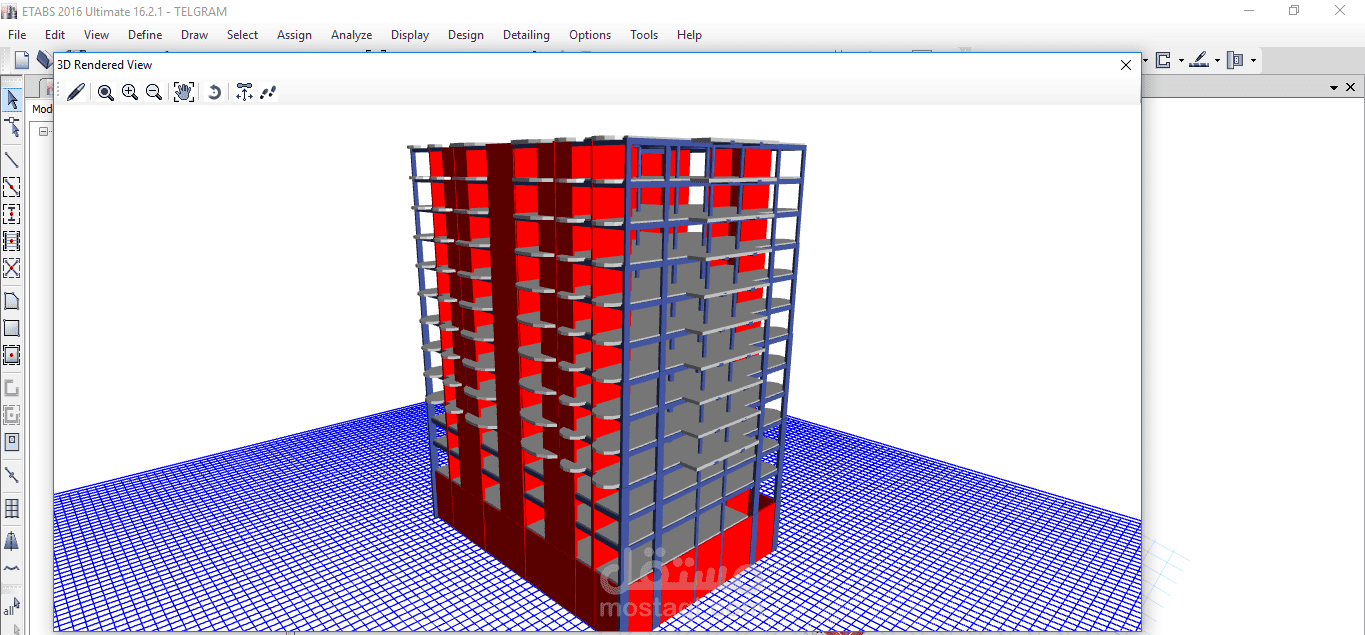
Task: Close the 3D Rendered View window
Action: pos(1126,65)
